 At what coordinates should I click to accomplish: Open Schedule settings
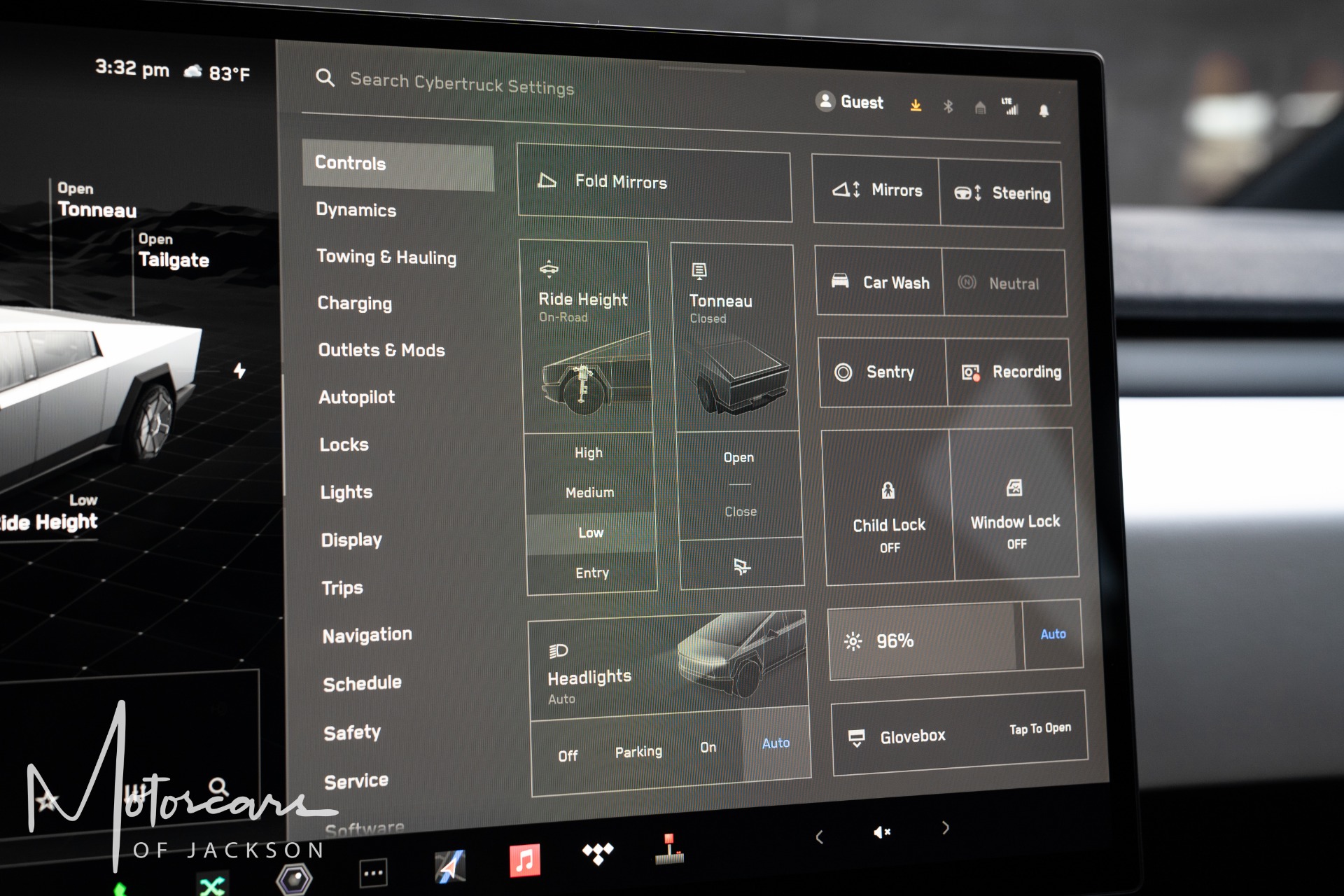[x=362, y=683]
